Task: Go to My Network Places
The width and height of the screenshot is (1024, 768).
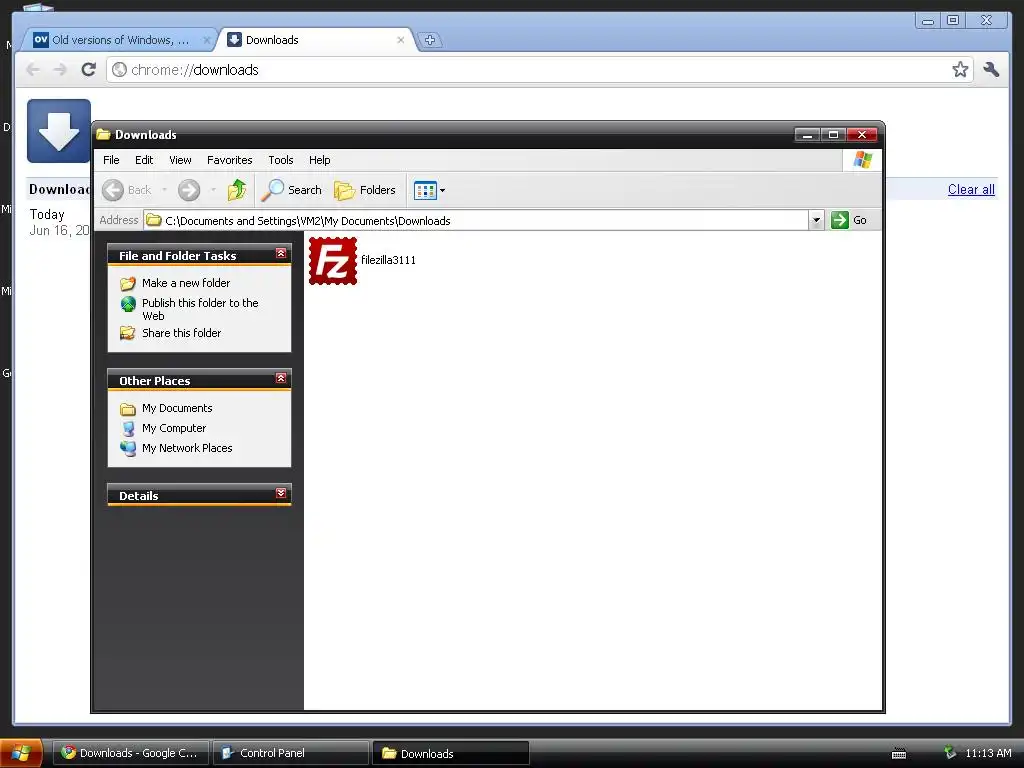Action: 187,448
